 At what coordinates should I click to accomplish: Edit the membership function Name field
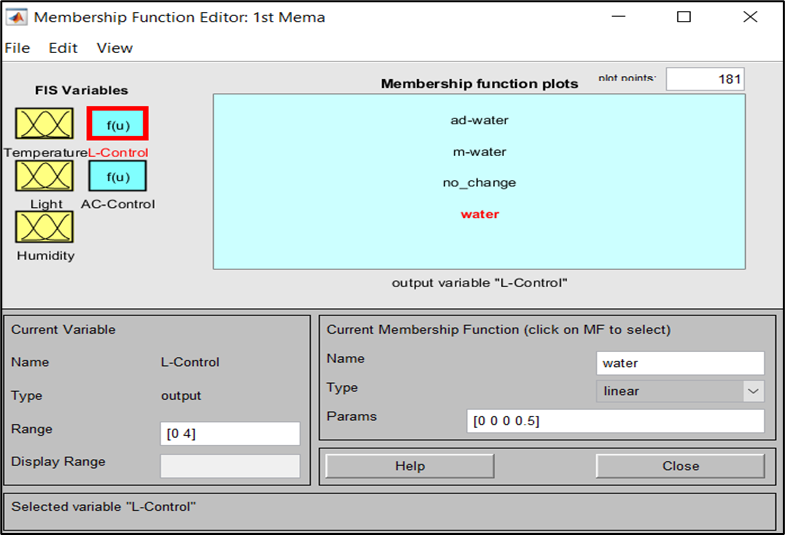(x=680, y=363)
